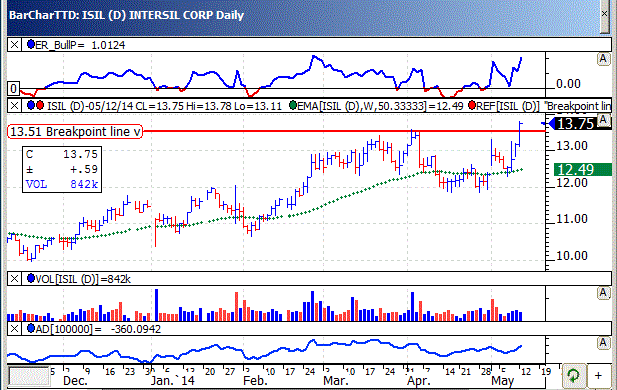Close the ISIL price chart pane
Viewport: 617px width, 390px height.
tap(15, 105)
